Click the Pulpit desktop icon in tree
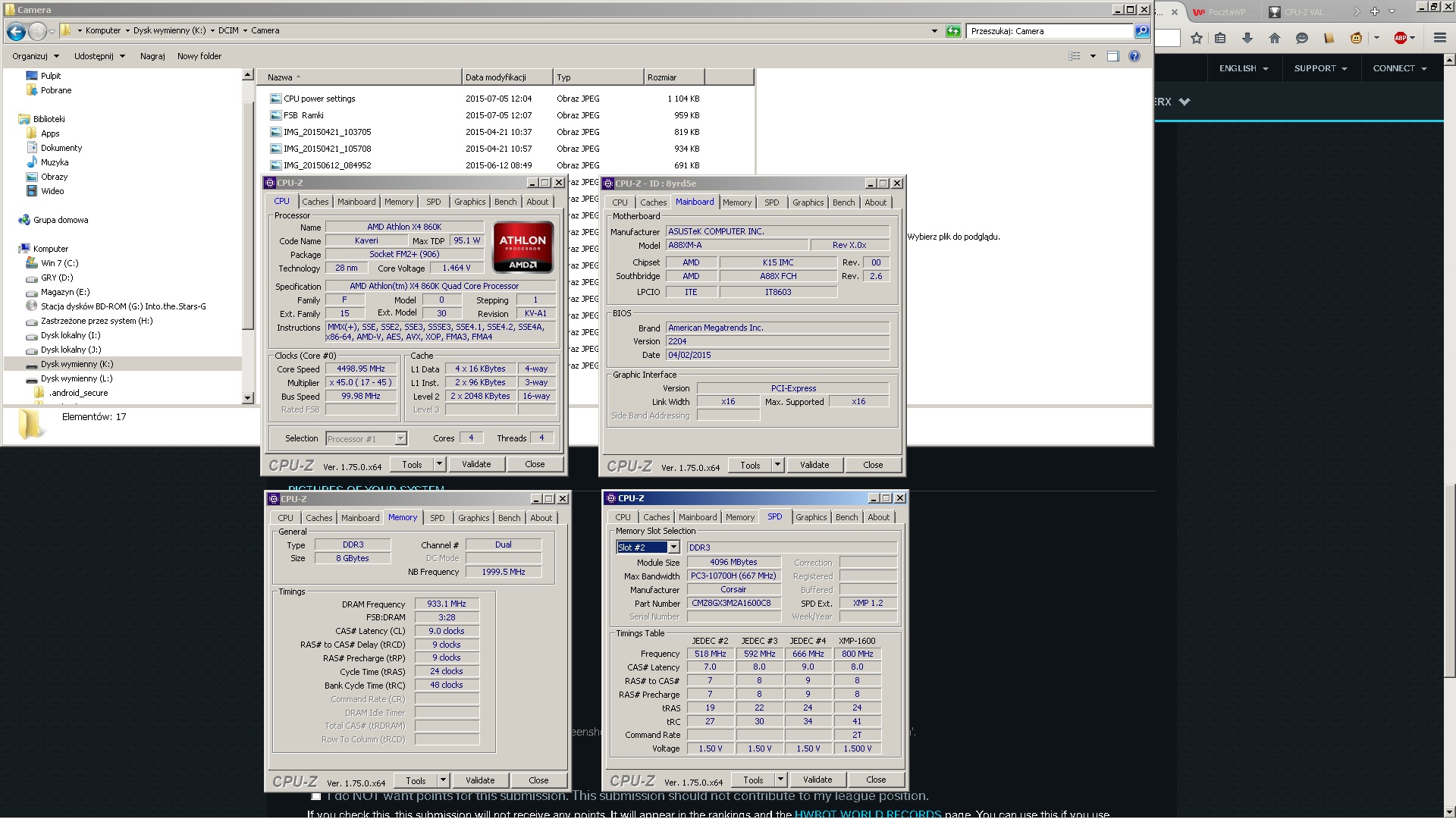1456x819 pixels. point(32,76)
